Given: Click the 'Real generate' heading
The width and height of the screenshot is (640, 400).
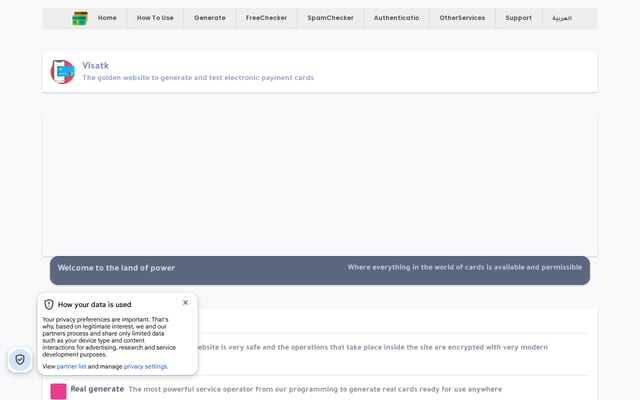Looking at the screenshot, I should pyautogui.click(x=97, y=389).
